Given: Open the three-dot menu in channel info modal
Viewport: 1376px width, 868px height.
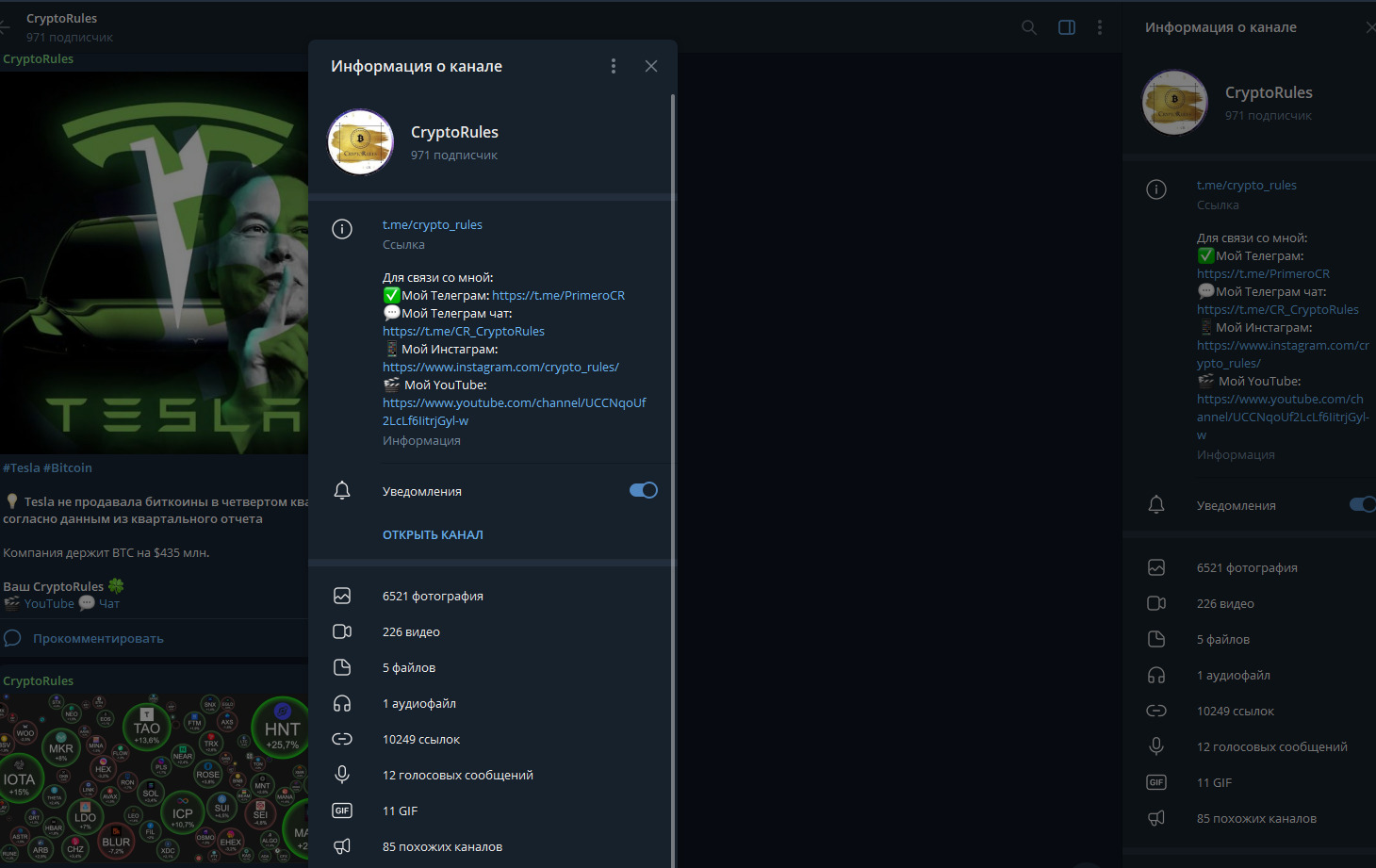Looking at the screenshot, I should pos(614,66).
